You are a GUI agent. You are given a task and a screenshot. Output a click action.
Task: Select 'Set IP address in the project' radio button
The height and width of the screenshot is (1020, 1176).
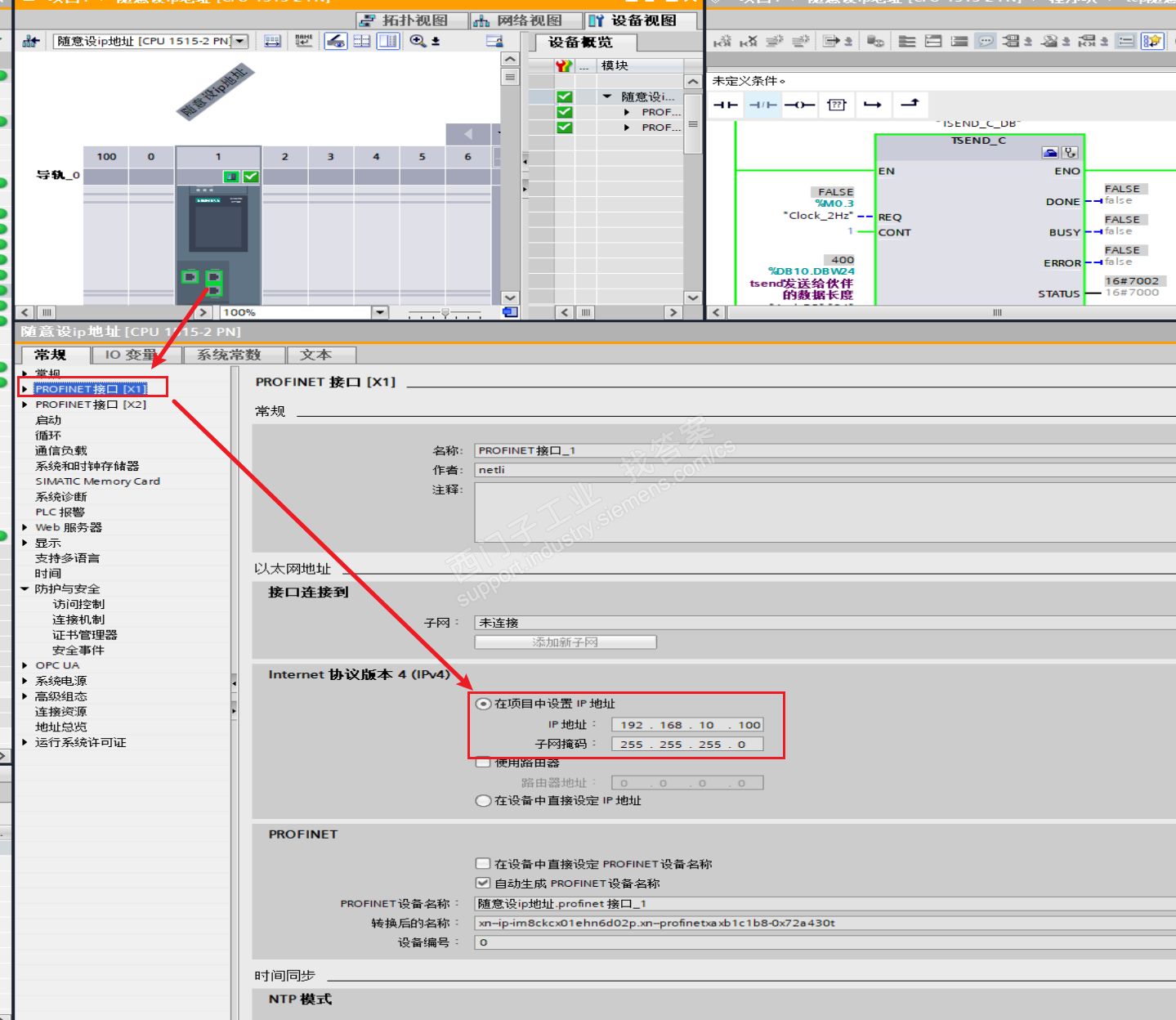click(484, 704)
